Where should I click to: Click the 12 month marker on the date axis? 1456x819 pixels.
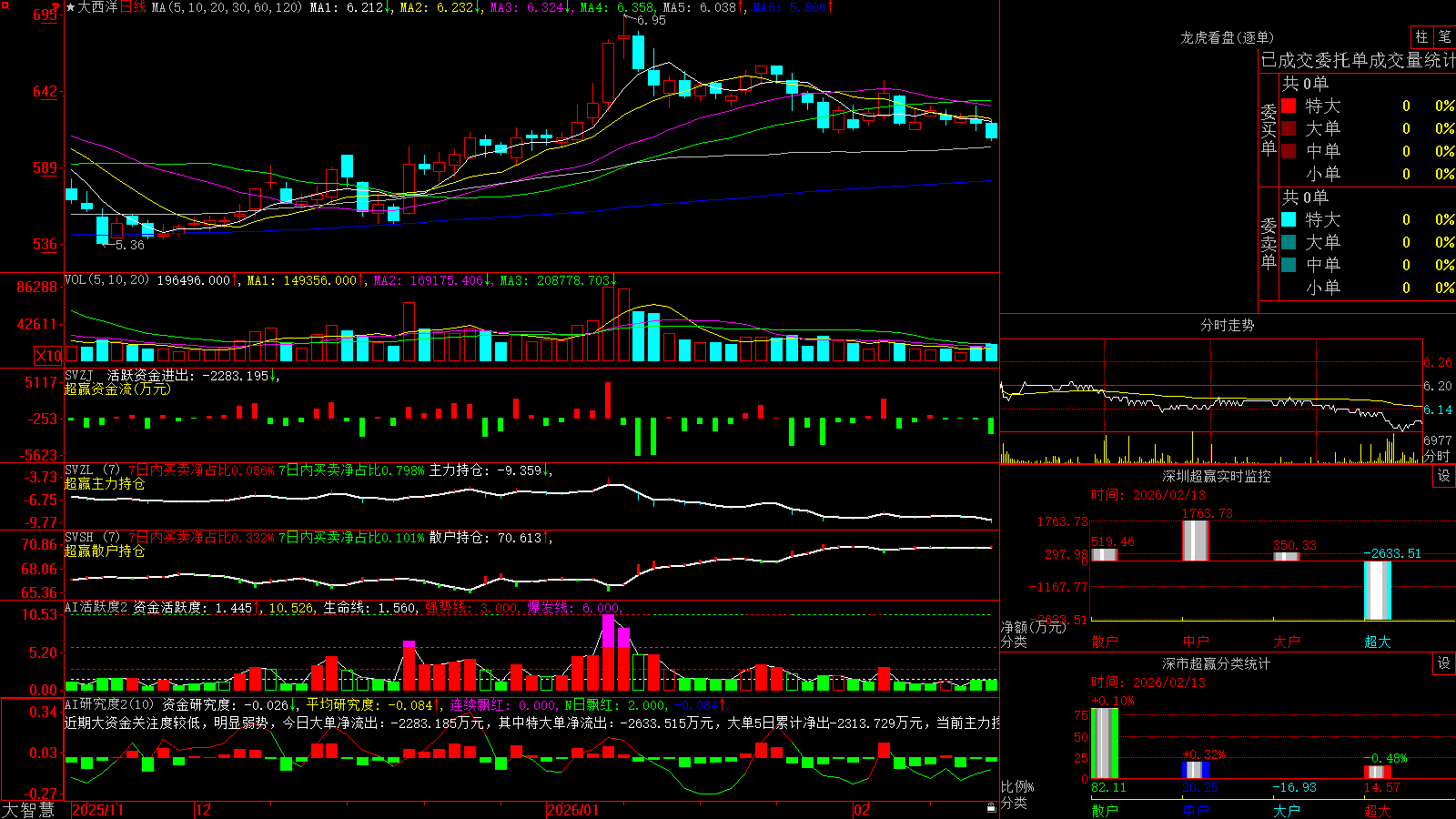pos(204,810)
